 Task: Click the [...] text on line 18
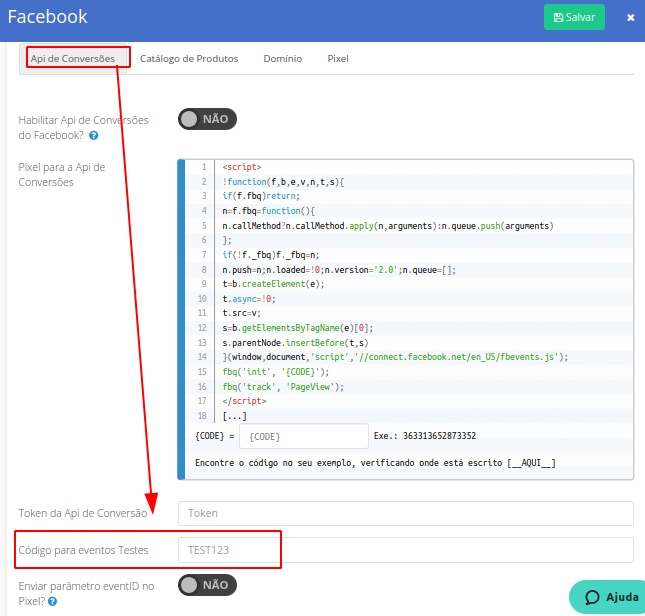point(234,416)
